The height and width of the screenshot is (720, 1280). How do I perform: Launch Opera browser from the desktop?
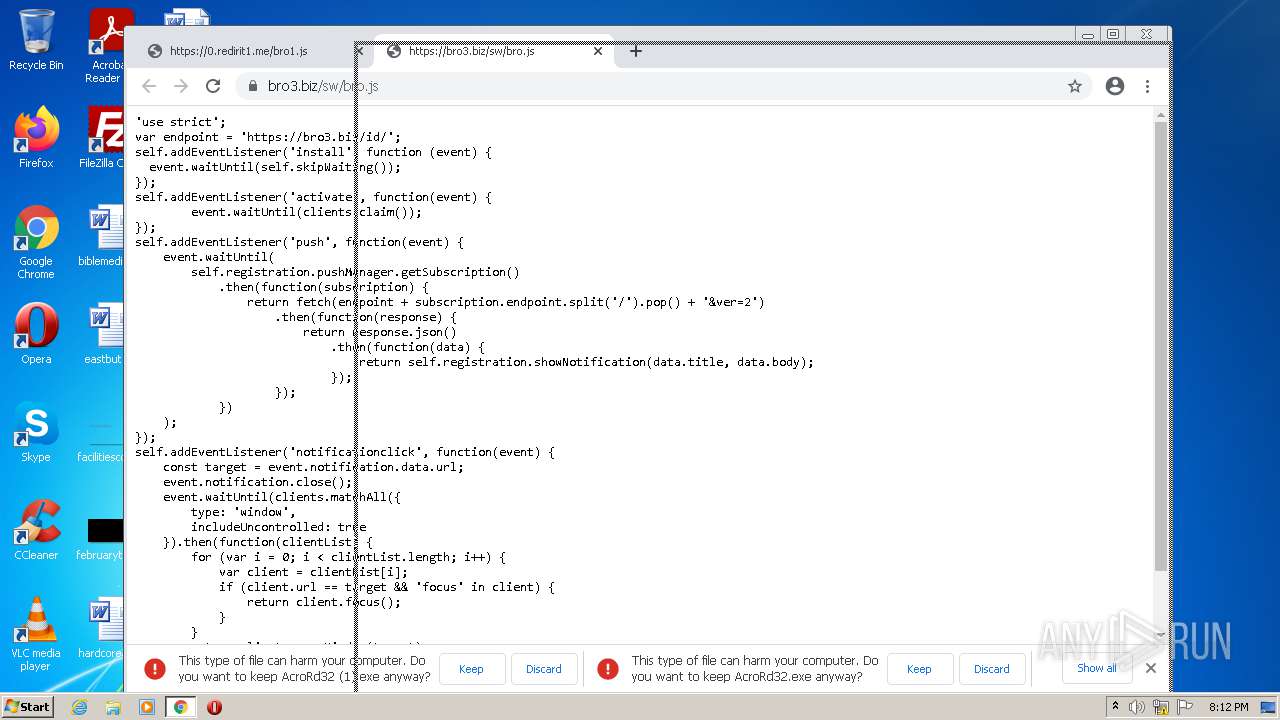(x=36, y=334)
